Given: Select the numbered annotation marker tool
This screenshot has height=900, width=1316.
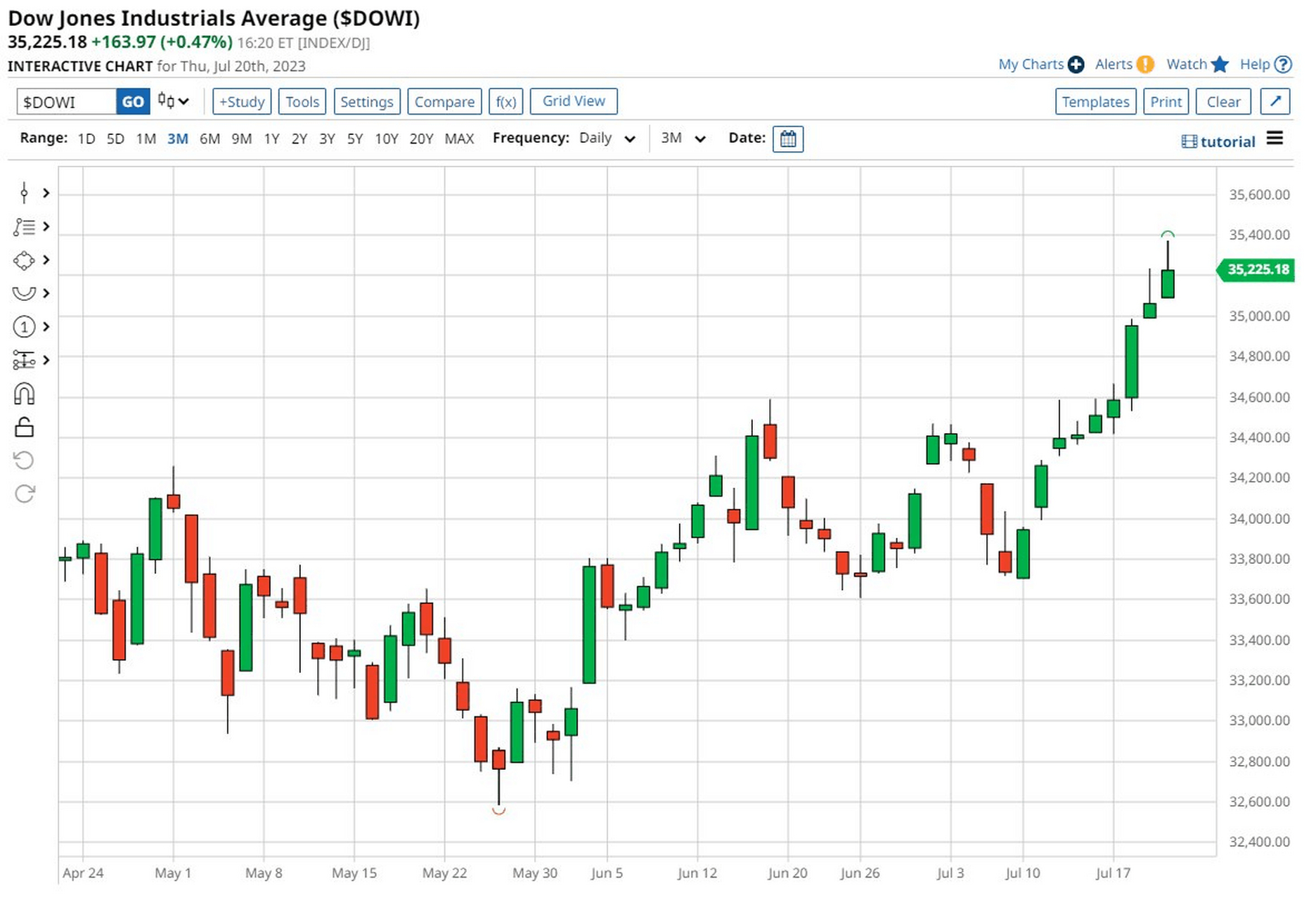Looking at the screenshot, I should click(x=24, y=327).
